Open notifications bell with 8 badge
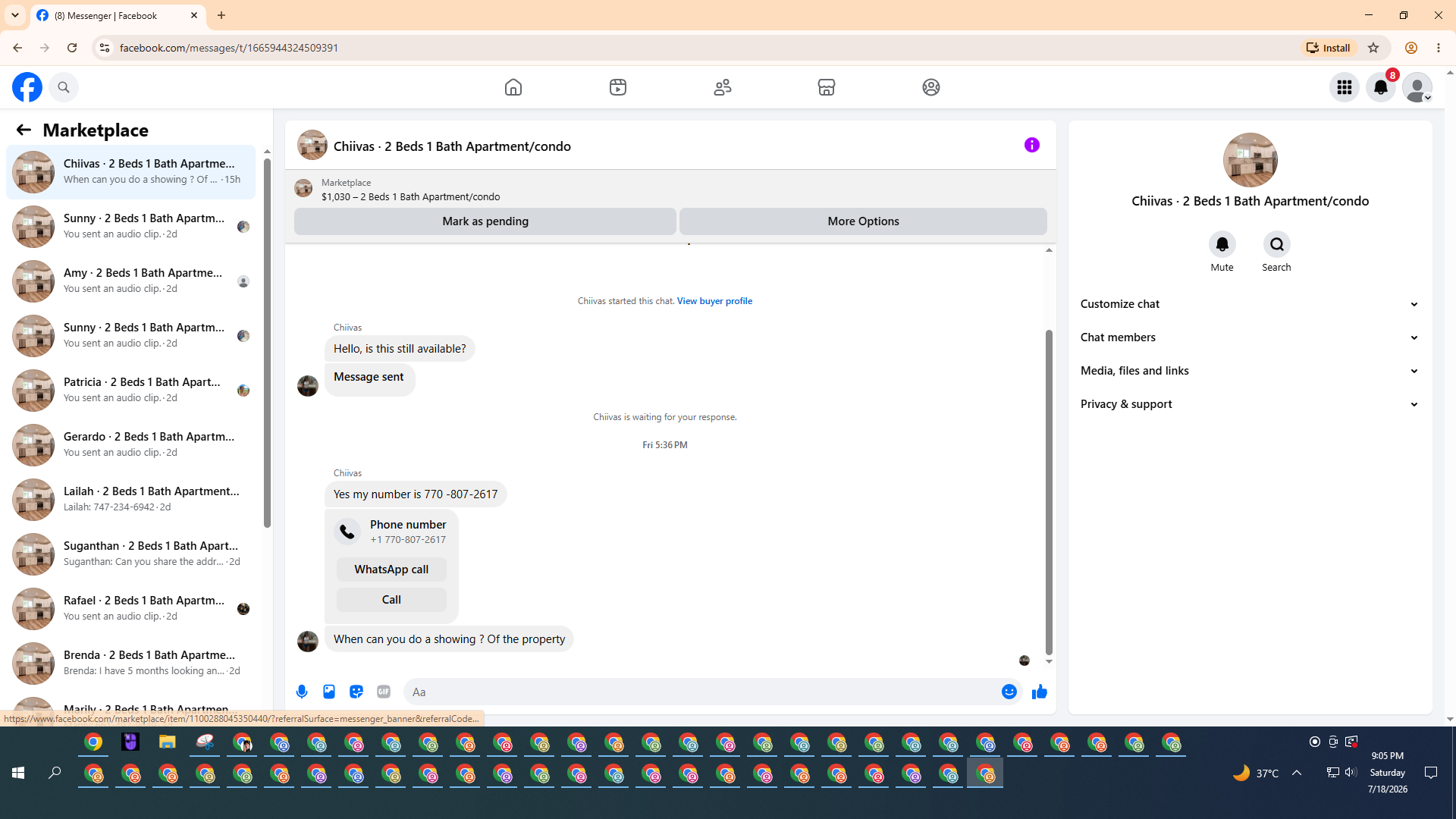The width and height of the screenshot is (1456, 819). pos(1381,87)
